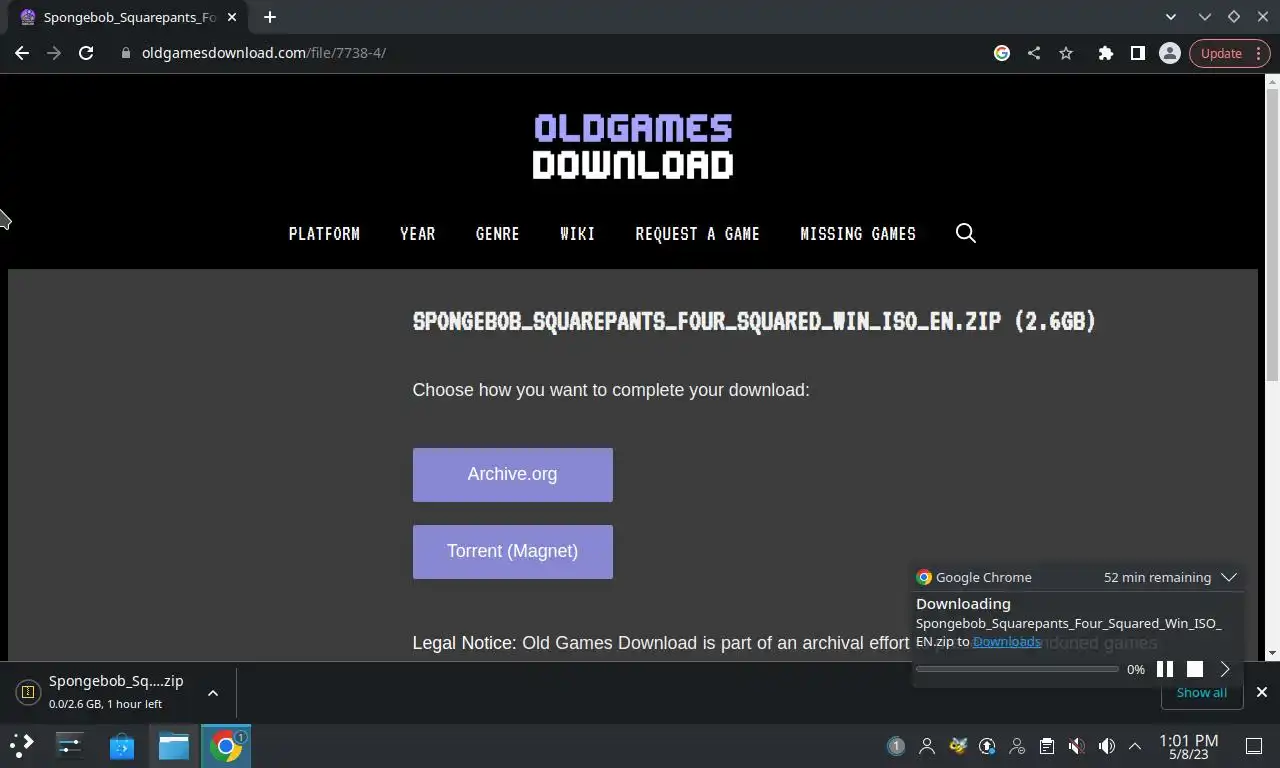This screenshot has height=768, width=1280.
Task: Go back to the previous page
Action: [x=22, y=53]
